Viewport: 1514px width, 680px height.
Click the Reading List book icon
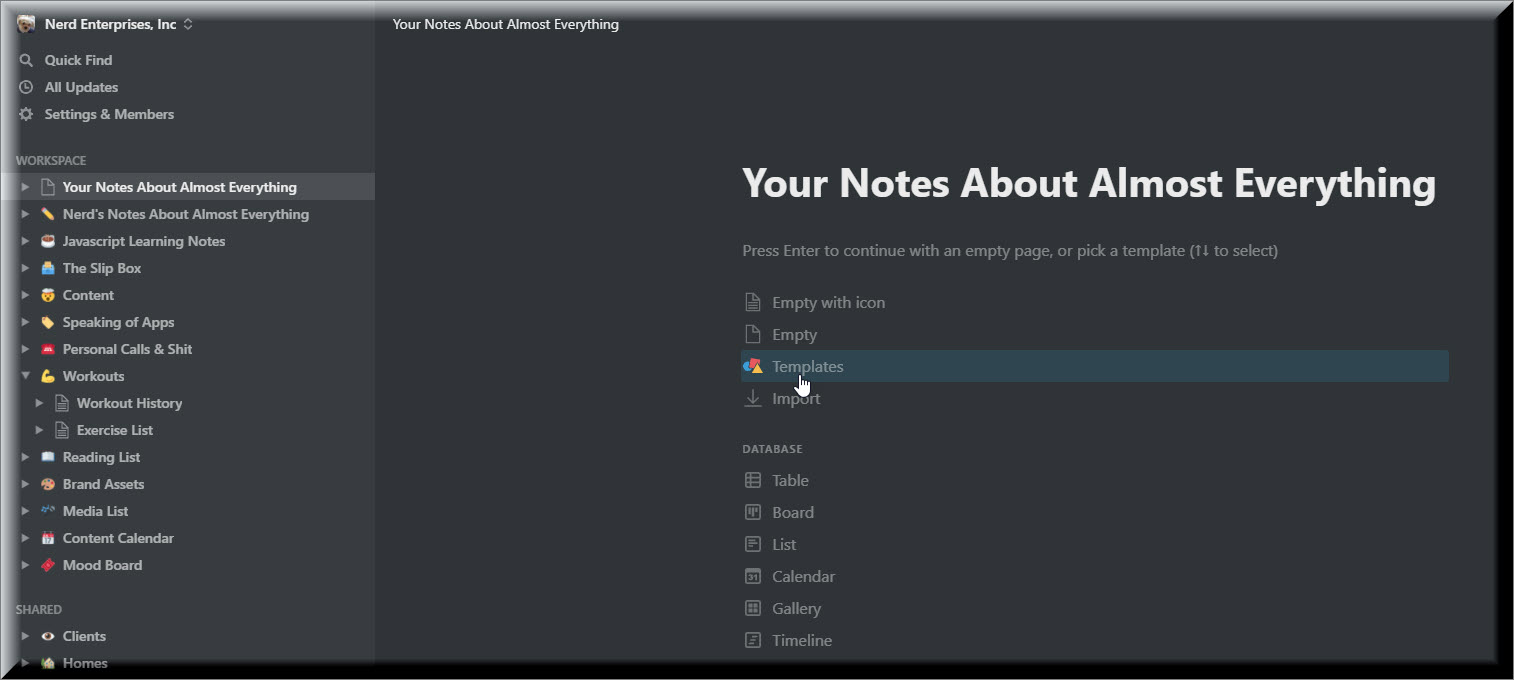click(x=47, y=457)
